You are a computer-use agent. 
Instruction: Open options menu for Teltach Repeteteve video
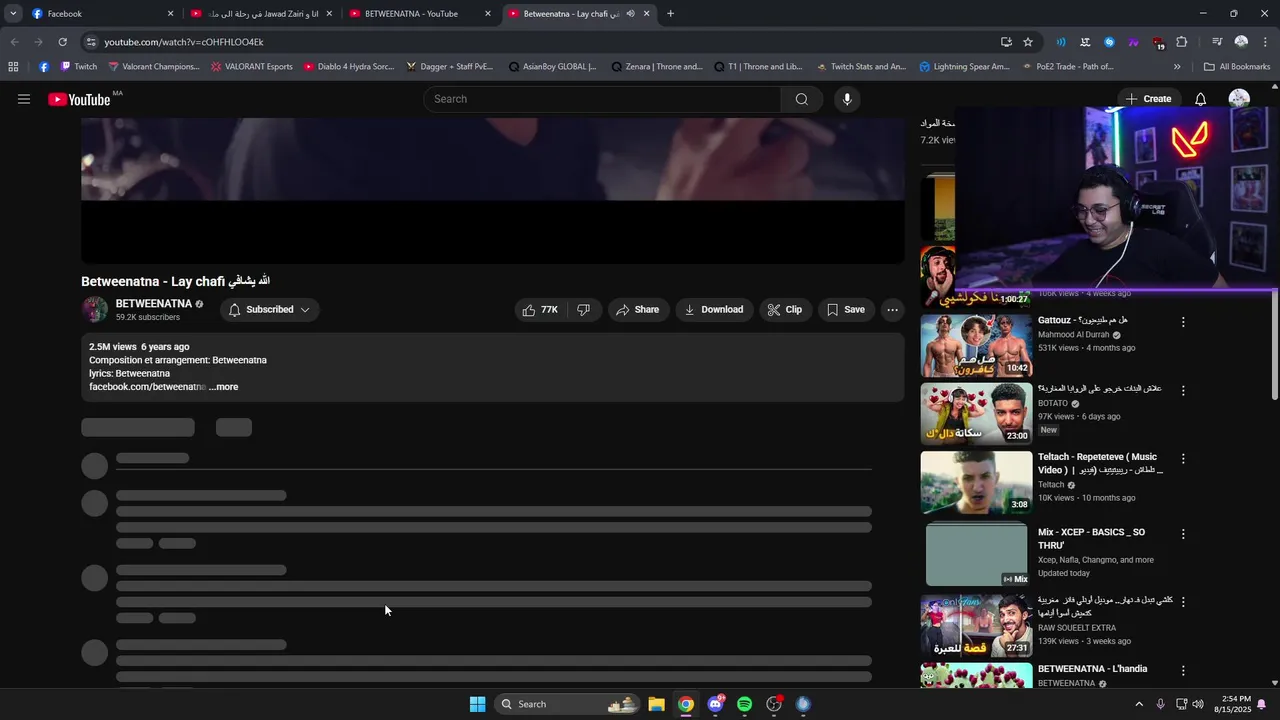point(1183,459)
